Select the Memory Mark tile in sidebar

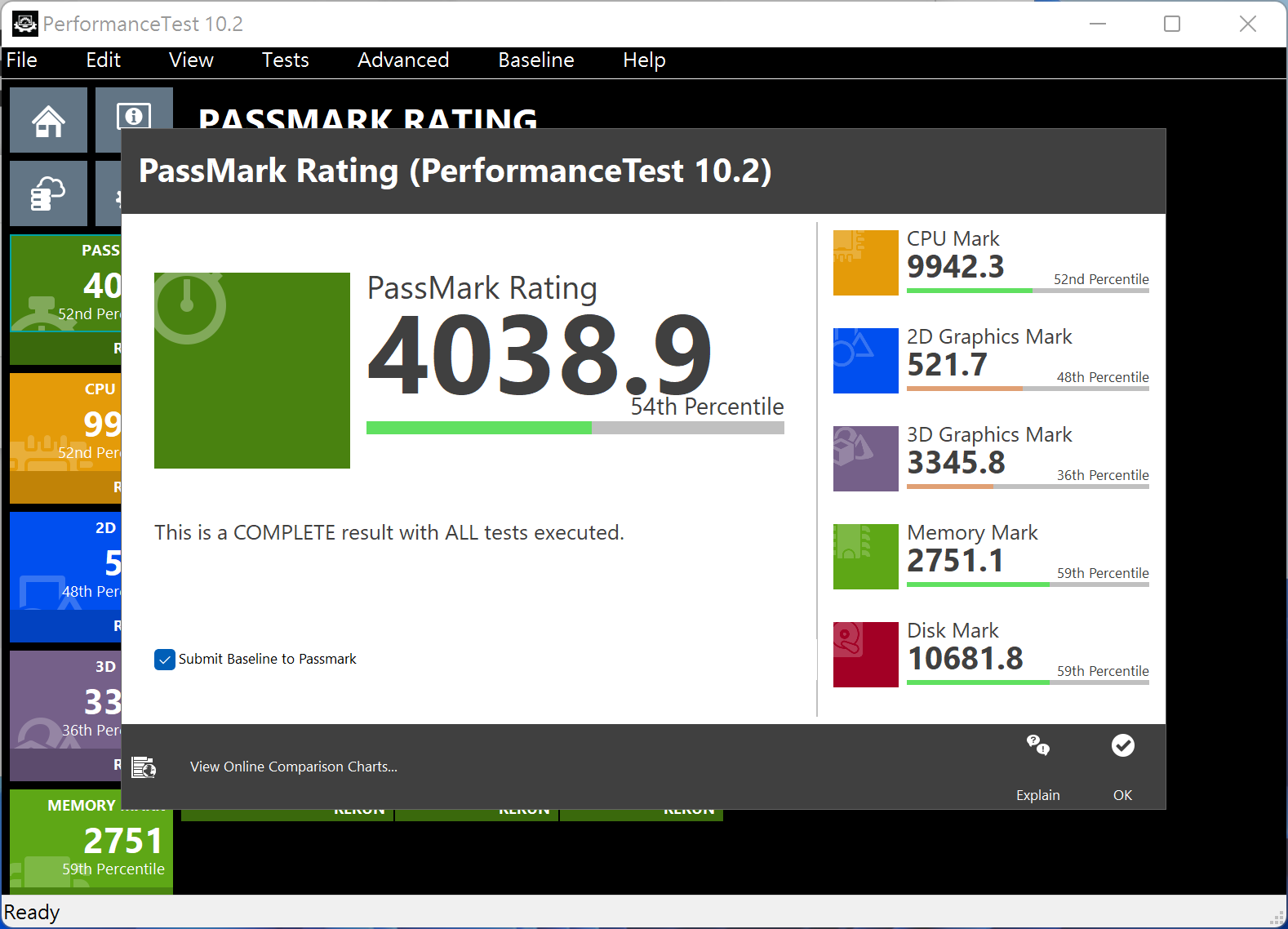tap(91, 841)
